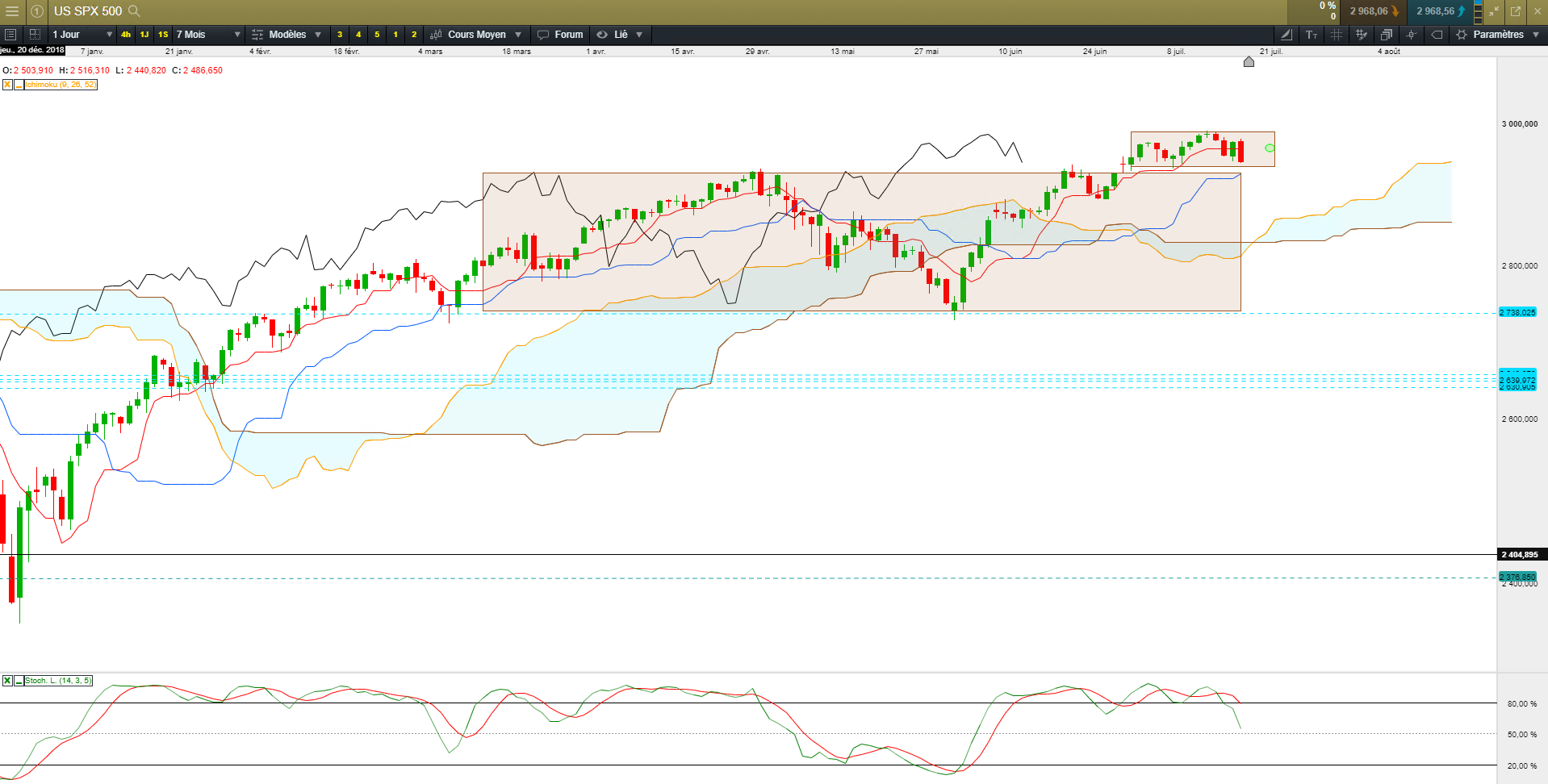Click the price alert crosshair icon
Viewport: 1548px width, 784px height.
point(1411,35)
